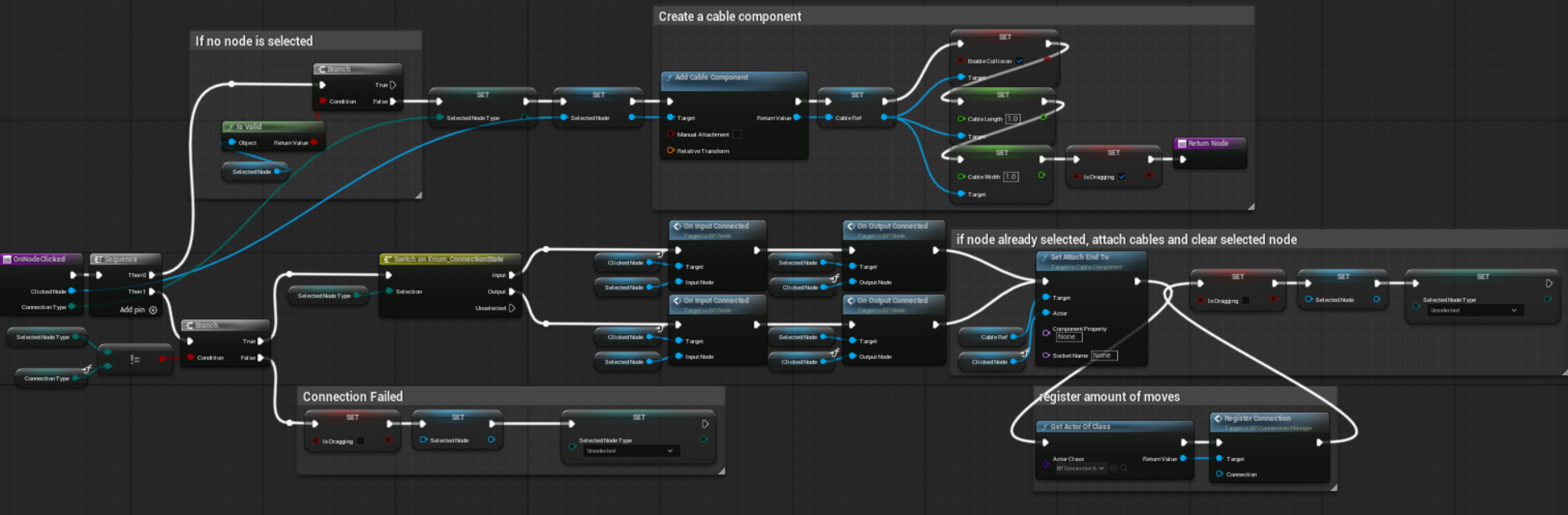Screen dimensions: 1568x515
Task: Click the Cable Width value field
Action: tap(1010, 176)
